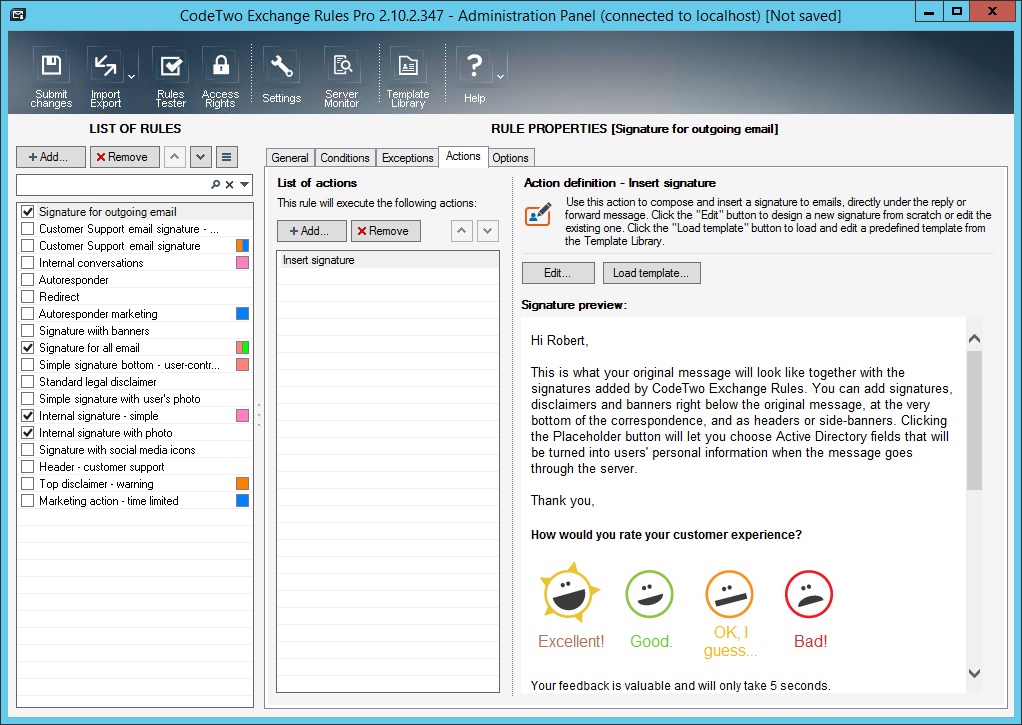Uncheck Internal signature - simple rule
Screen dimensions: 1022x725
coord(27,415)
